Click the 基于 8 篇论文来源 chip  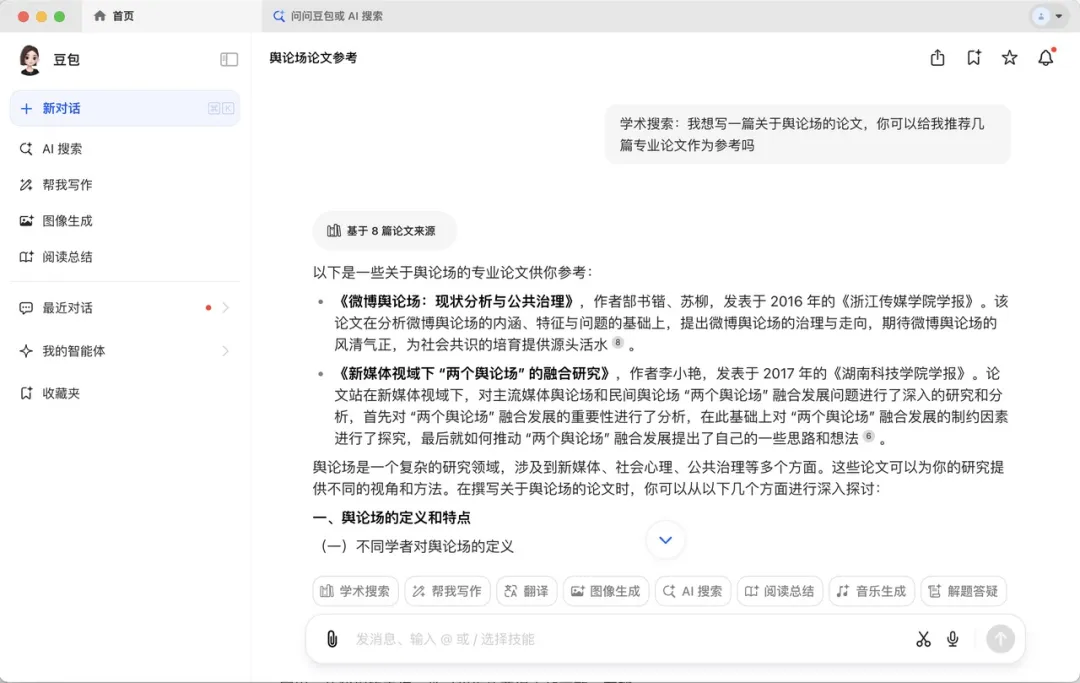[383, 231]
